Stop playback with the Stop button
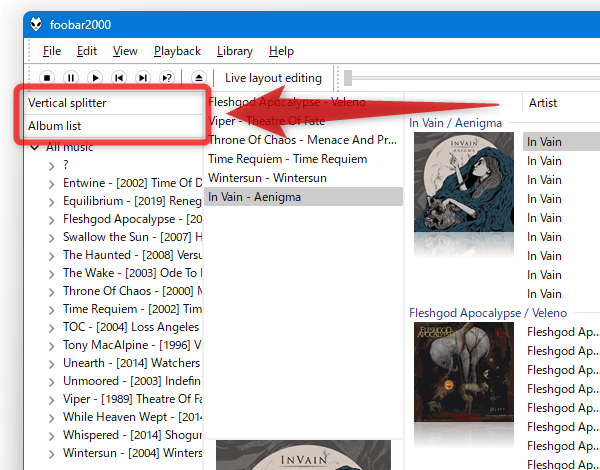 coord(47,78)
